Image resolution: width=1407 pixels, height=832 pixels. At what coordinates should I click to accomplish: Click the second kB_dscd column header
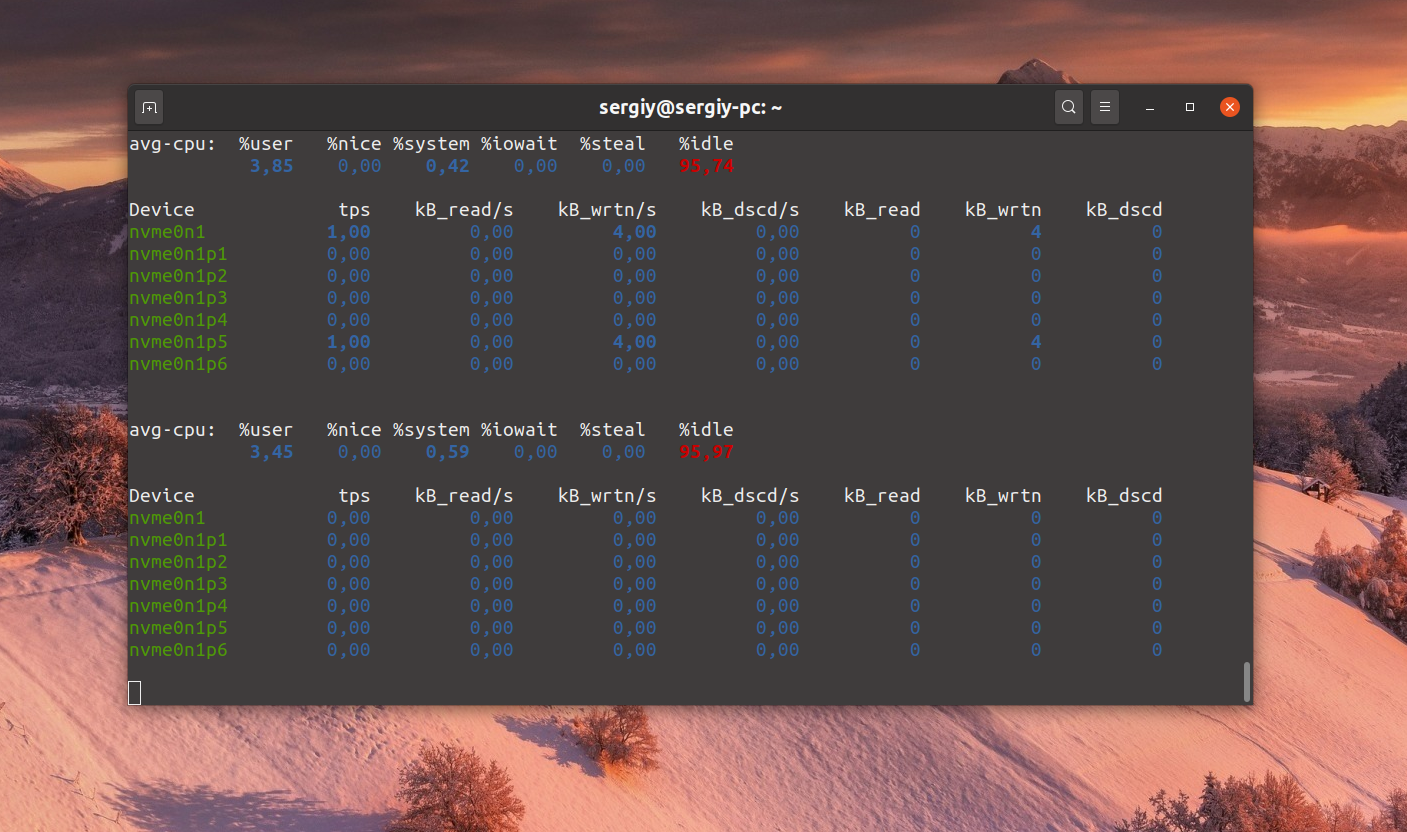(x=1124, y=496)
